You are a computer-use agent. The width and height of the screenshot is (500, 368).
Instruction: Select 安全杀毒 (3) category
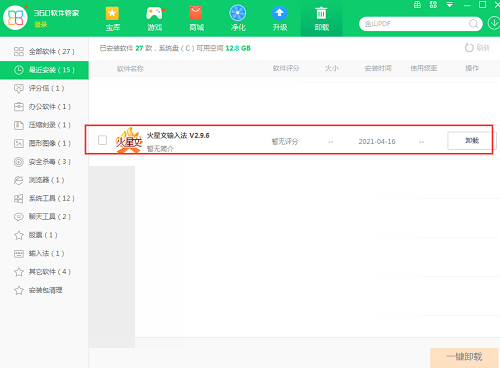(x=44, y=161)
